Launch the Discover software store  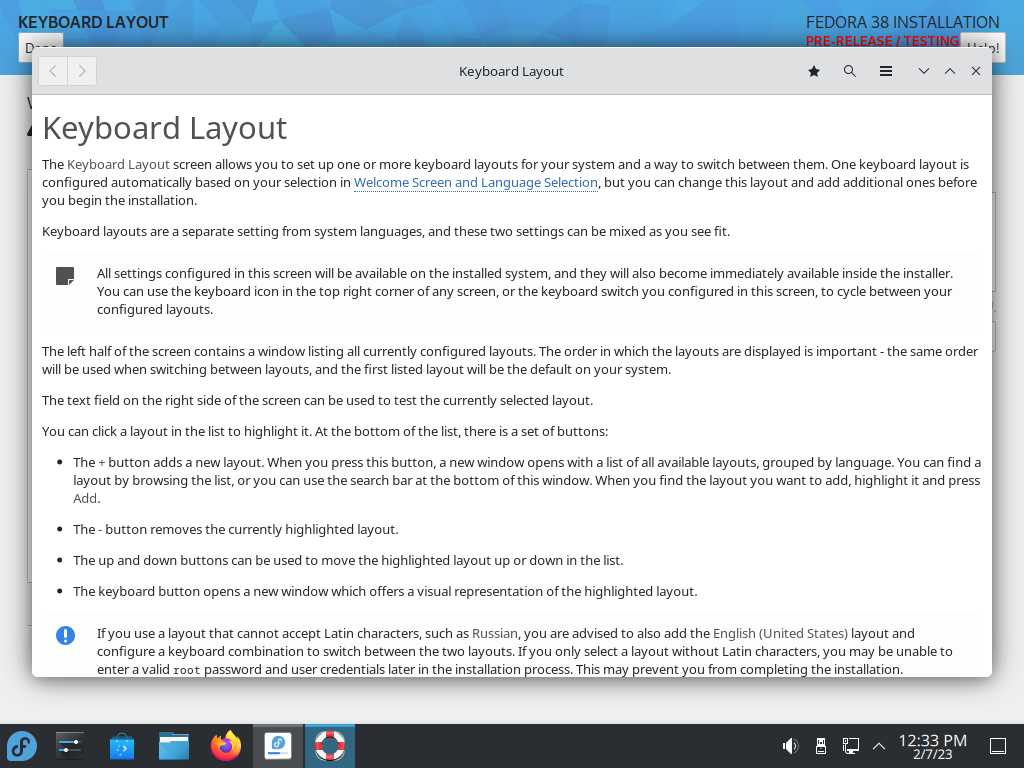pyautogui.click(x=121, y=746)
